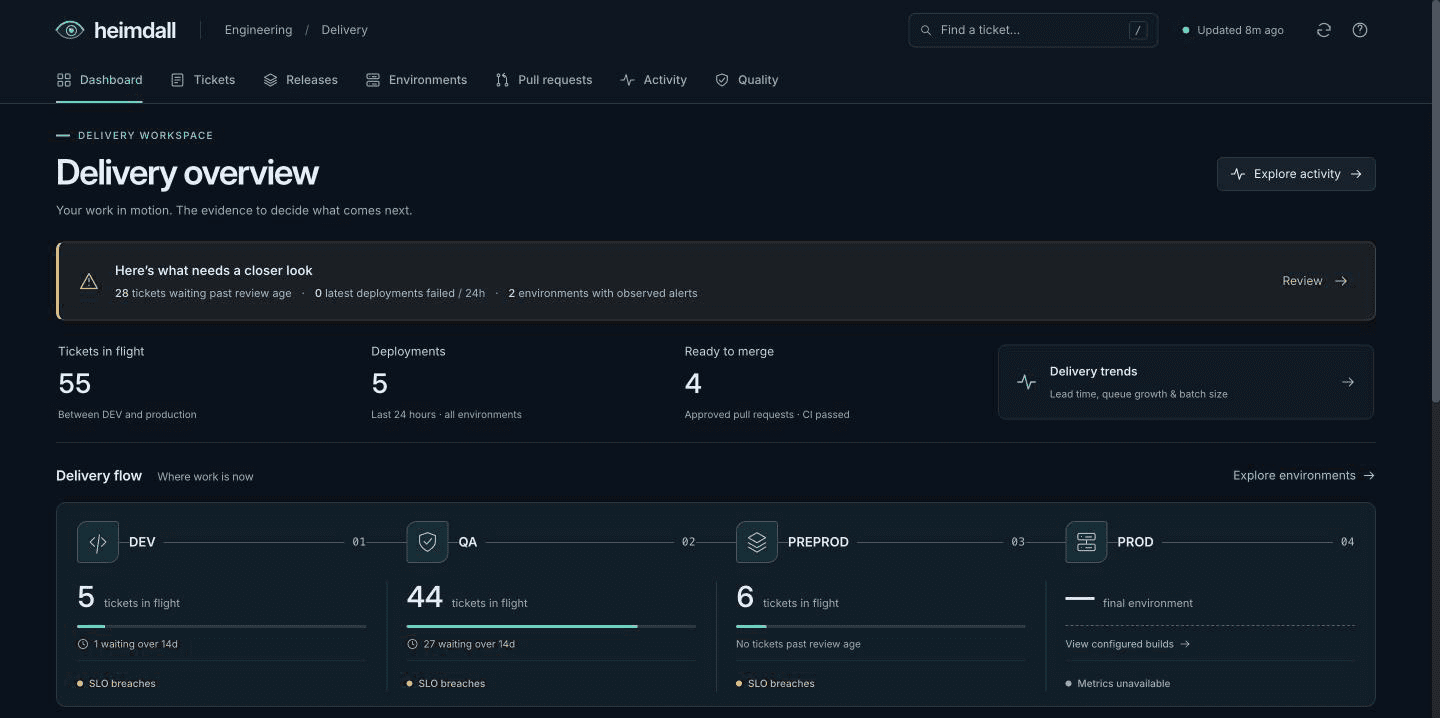Click the Updated 8m ago status text
Viewport: 1440px width, 718px height.
point(1240,30)
